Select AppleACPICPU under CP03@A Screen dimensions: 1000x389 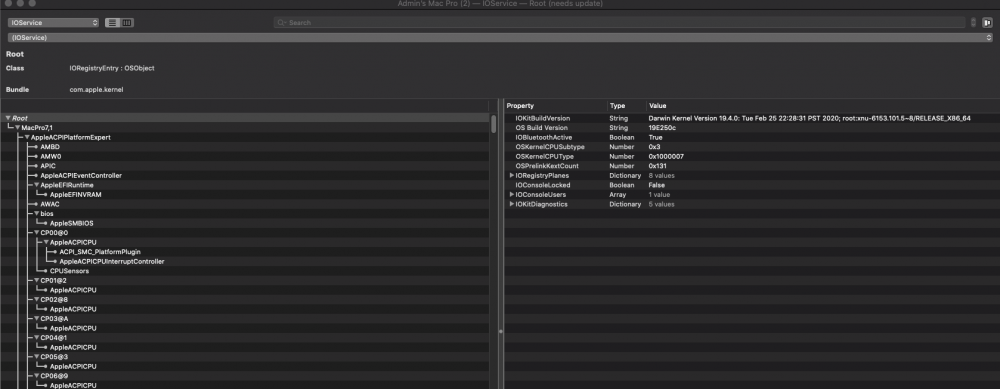click(x=73, y=328)
